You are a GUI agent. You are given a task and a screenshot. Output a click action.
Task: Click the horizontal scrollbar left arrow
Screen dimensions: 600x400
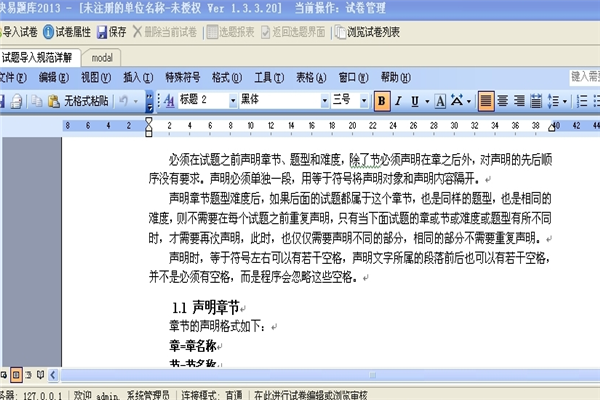coord(53,375)
